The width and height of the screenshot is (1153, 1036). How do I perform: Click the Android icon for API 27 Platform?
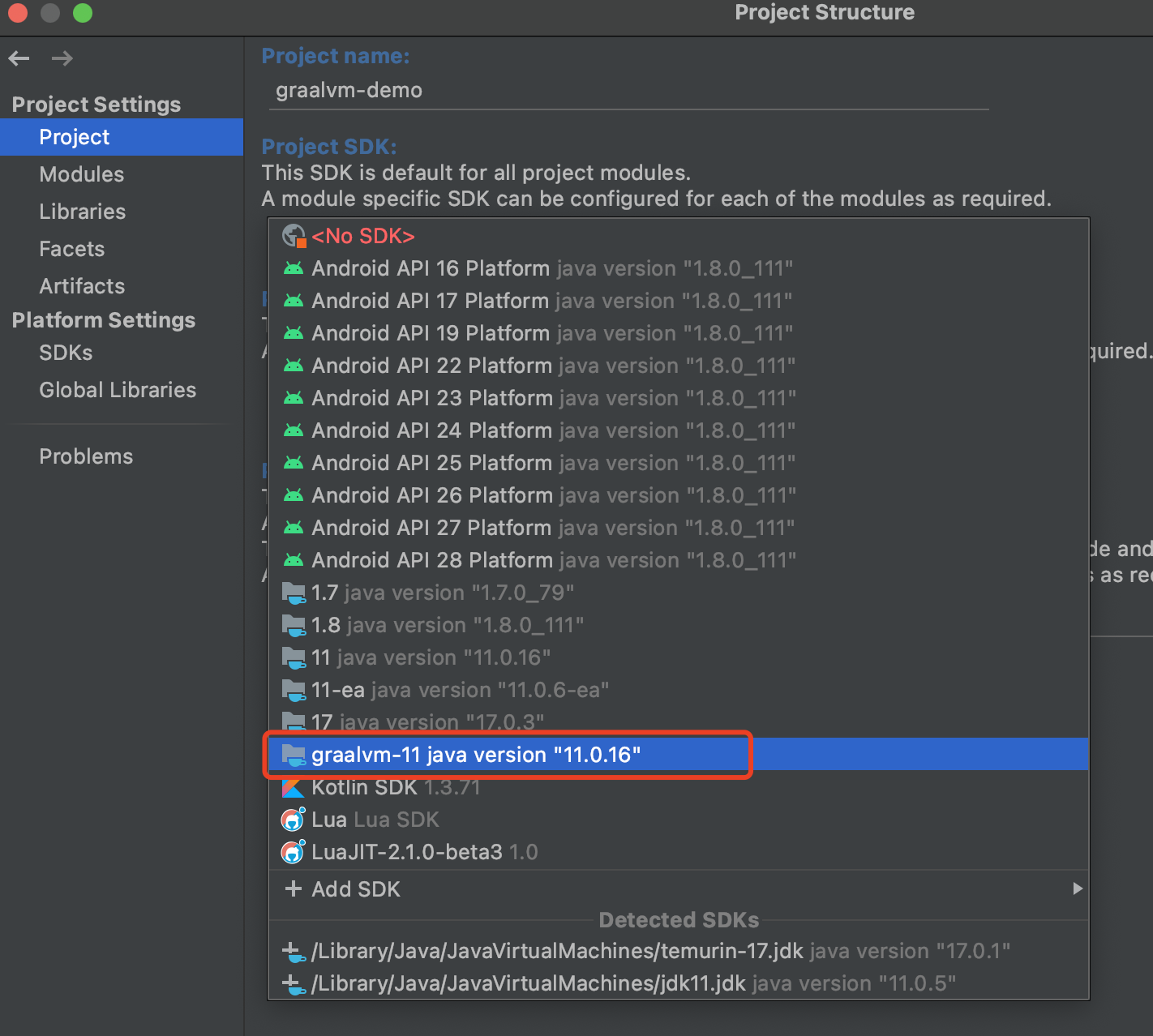click(294, 528)
